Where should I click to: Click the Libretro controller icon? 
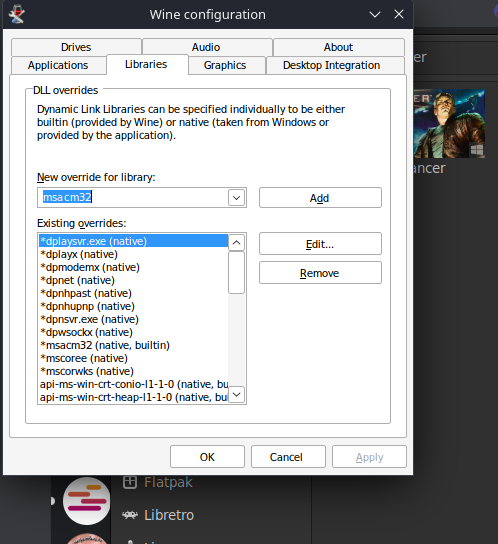(130, 515)
